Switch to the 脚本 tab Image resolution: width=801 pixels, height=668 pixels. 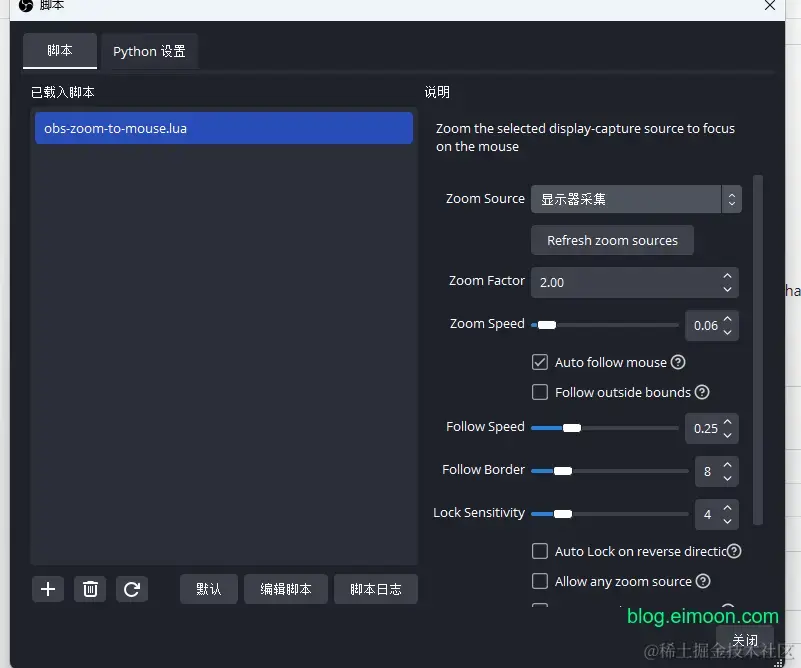tap(60, 51)
